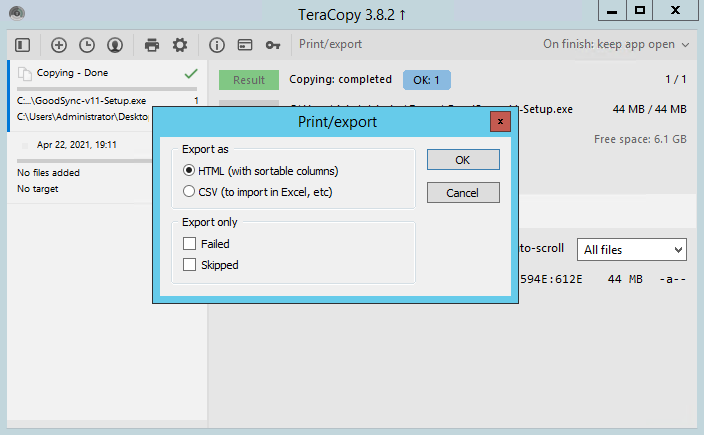
Task: Click the No target text
Action: pyautogui.click(x=37, y=189)
